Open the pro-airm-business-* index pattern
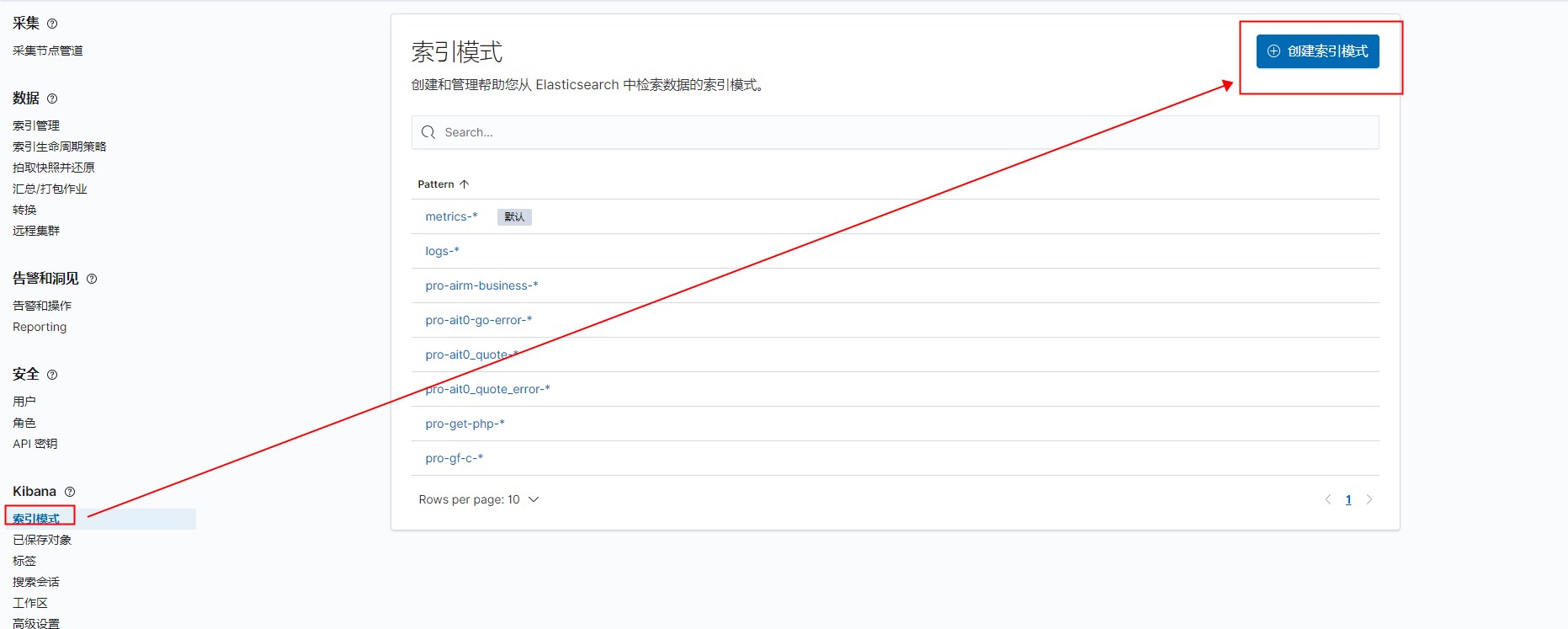This screenshot has height=629, width=1568. (481, 285)
